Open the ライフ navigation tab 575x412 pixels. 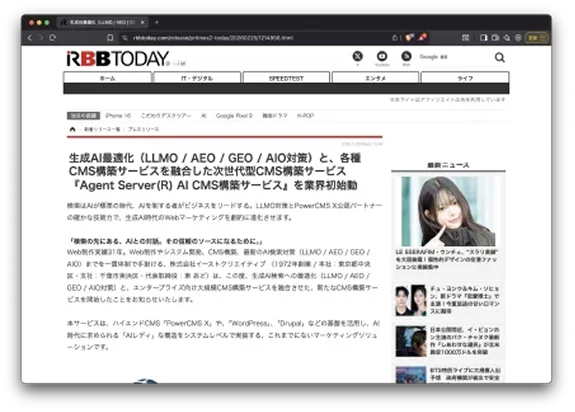[x=465, y=78]
